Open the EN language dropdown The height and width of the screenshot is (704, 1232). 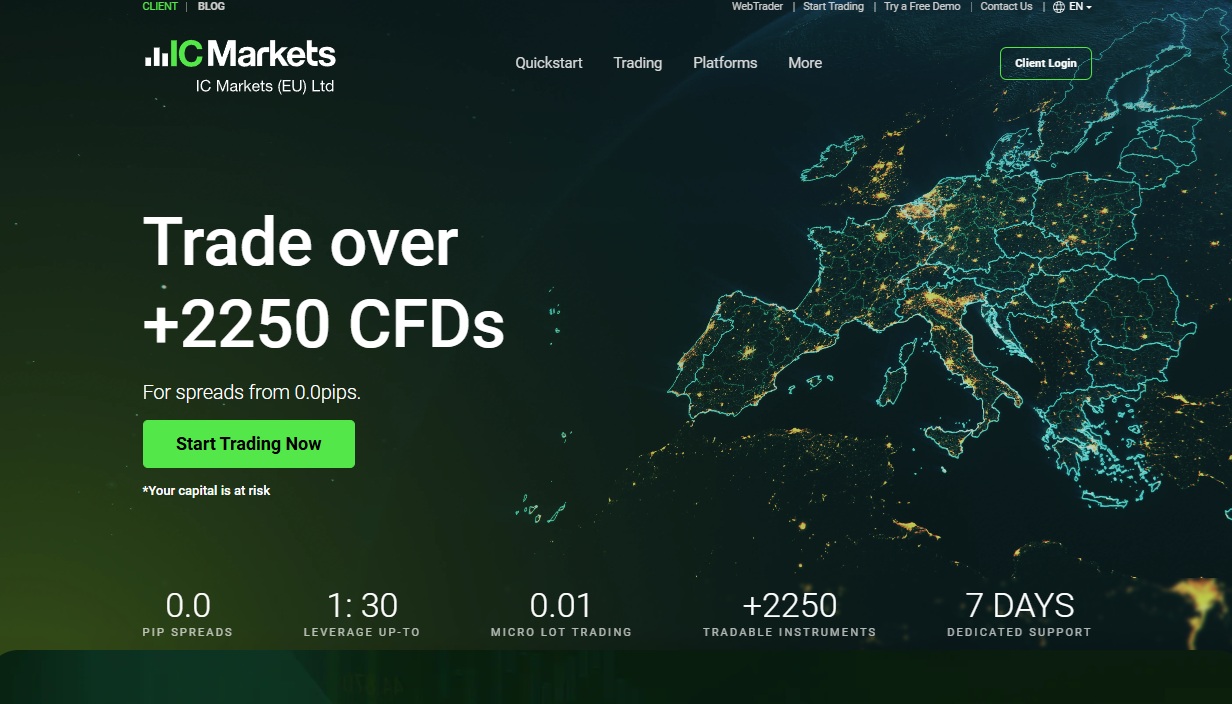coord(1080,7)
